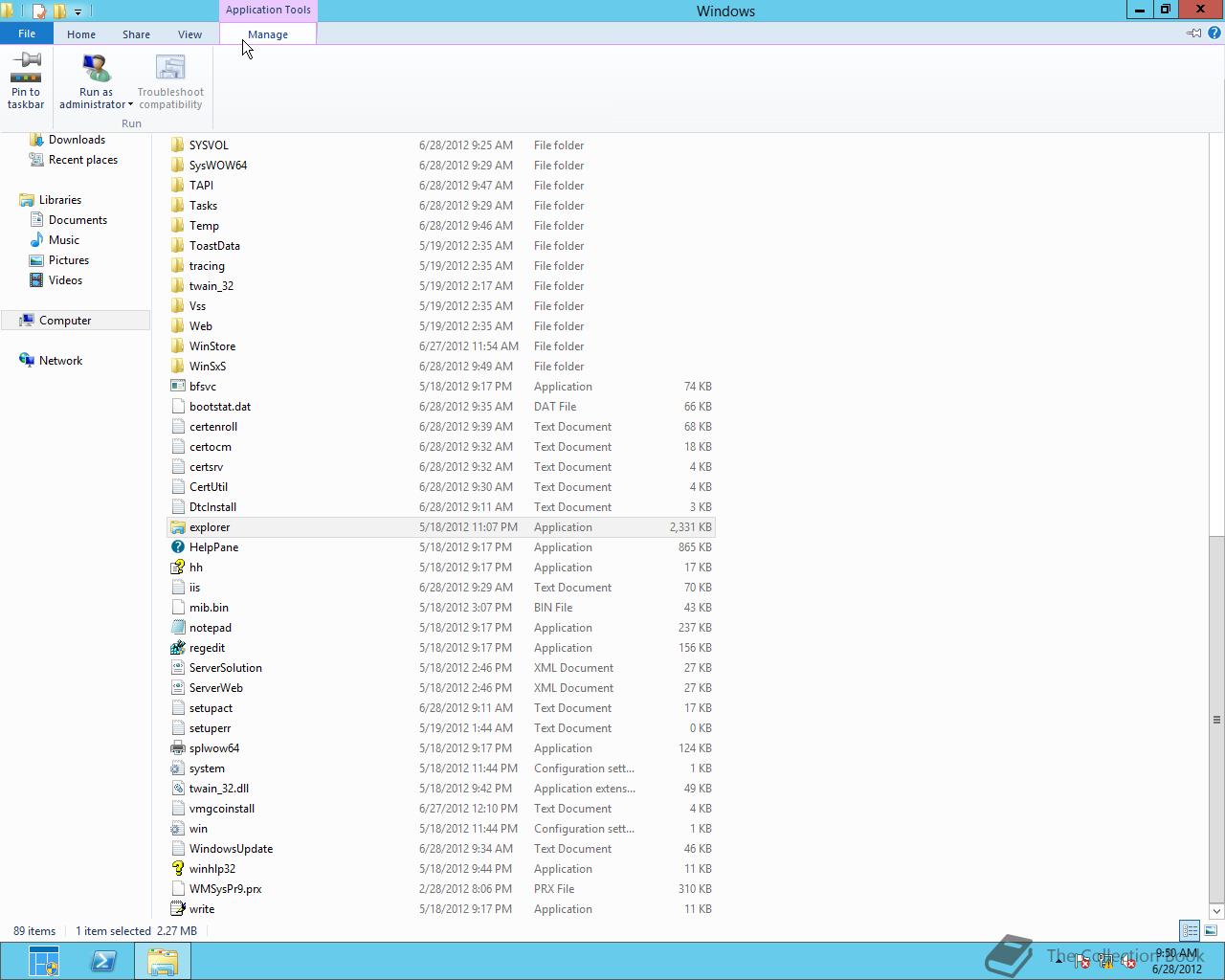Switch to the View ribbon tab
The height and width of the screenshot is (980, 1225).
189,33
